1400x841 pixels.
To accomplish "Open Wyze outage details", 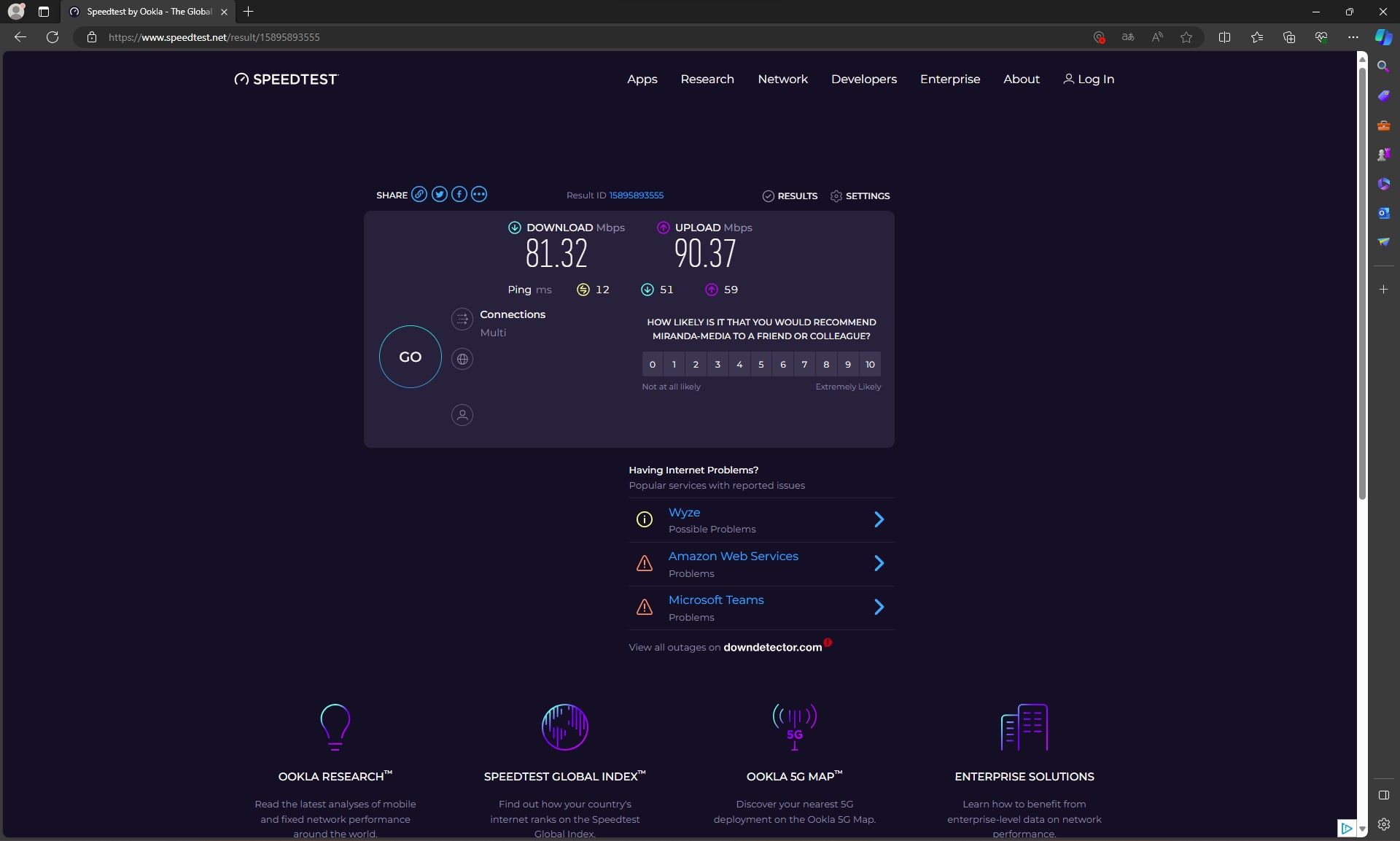I will tap(684, 513).
